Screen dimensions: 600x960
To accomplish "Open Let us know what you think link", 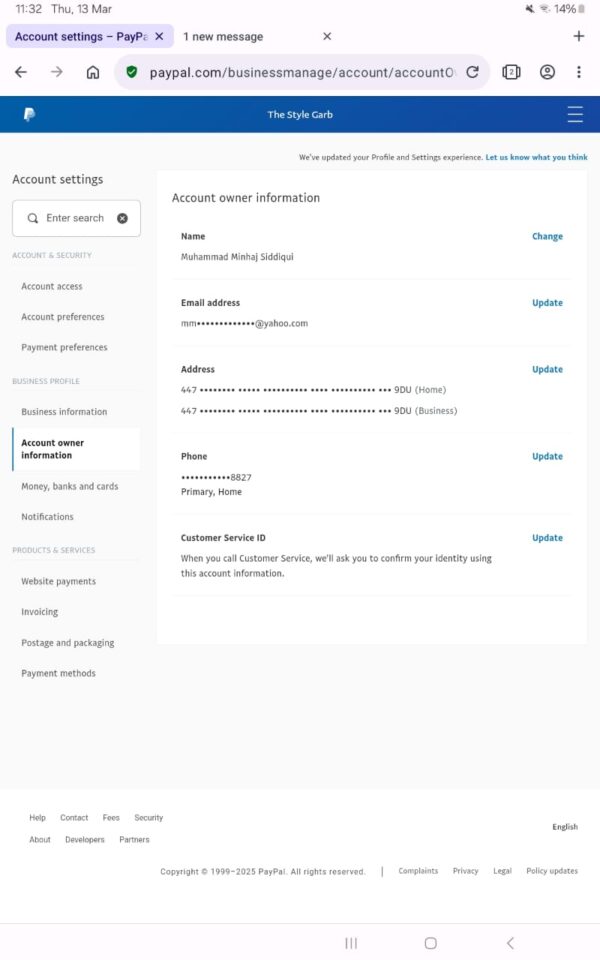I will click(536, 157).
